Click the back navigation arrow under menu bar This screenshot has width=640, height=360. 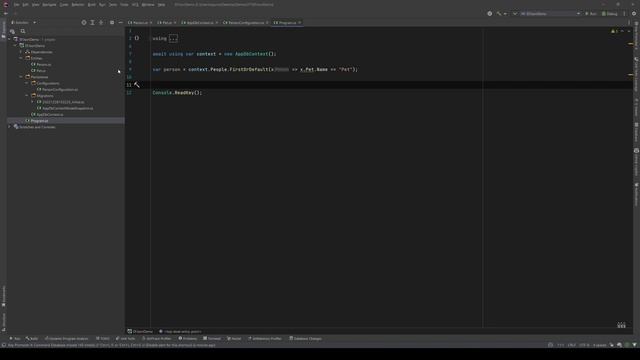tap(6, 13)
